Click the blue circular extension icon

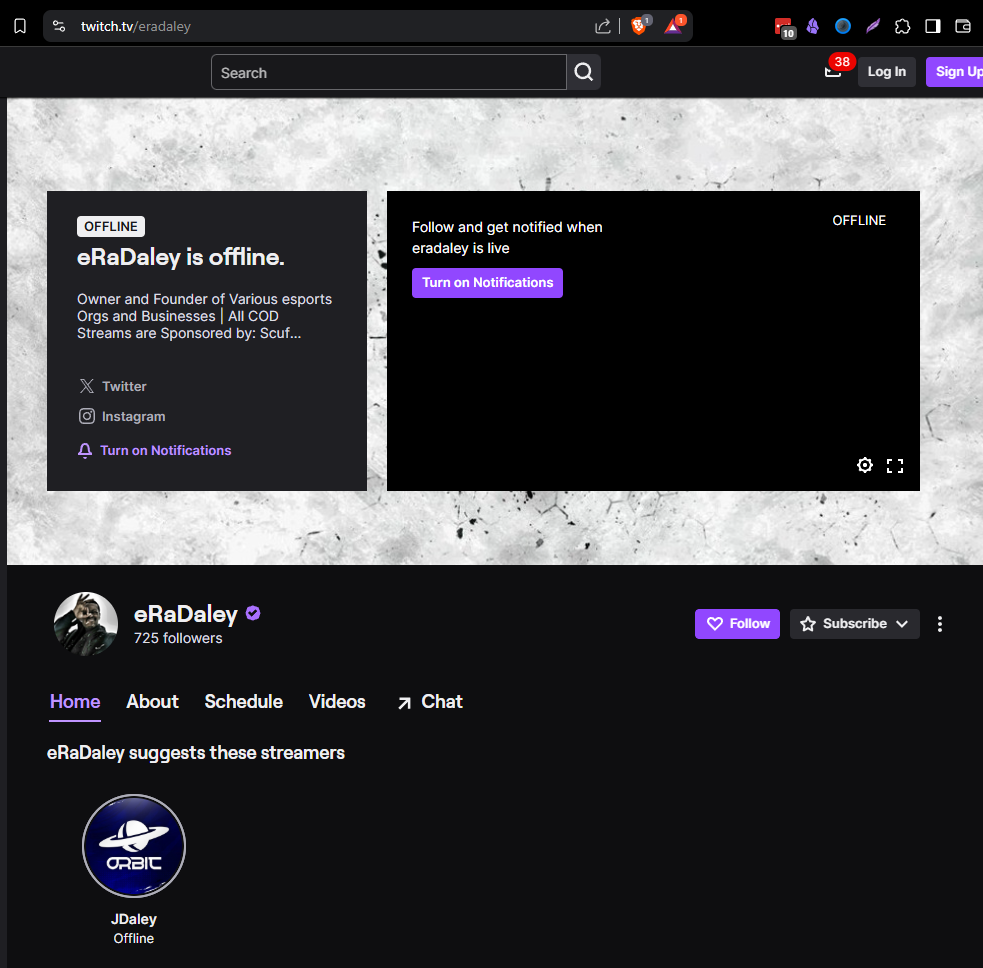[843, 26]
